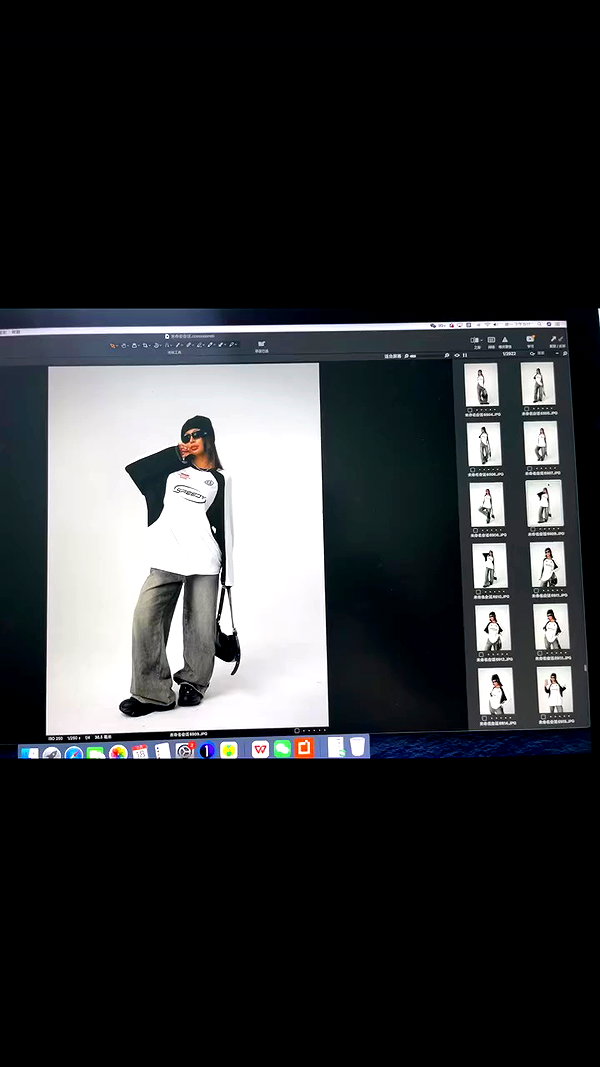
Task: Select the orange pointer cursor tool
Action: click(113, 345)
